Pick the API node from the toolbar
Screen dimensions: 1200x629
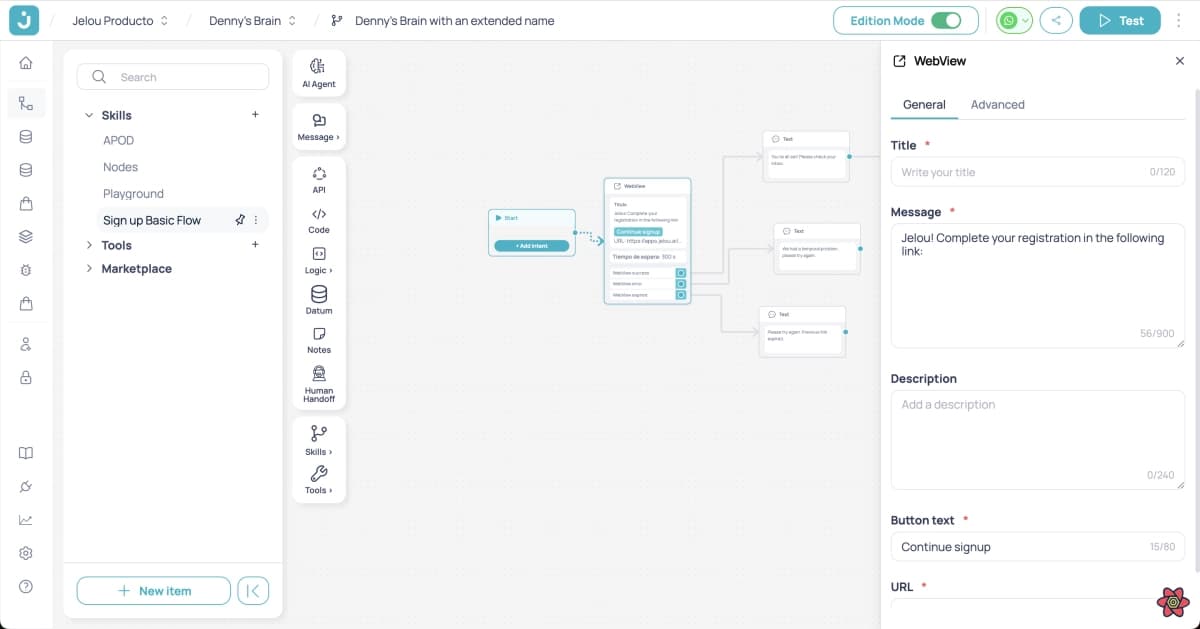coord(318,180)
